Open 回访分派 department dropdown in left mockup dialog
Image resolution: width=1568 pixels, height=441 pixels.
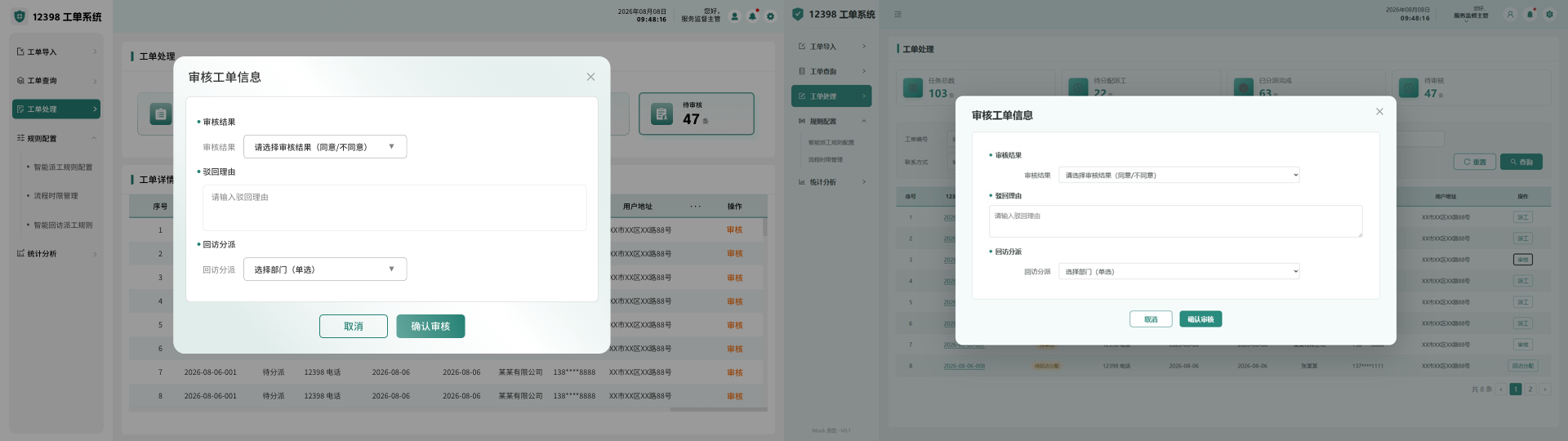[x=325, y=269]
